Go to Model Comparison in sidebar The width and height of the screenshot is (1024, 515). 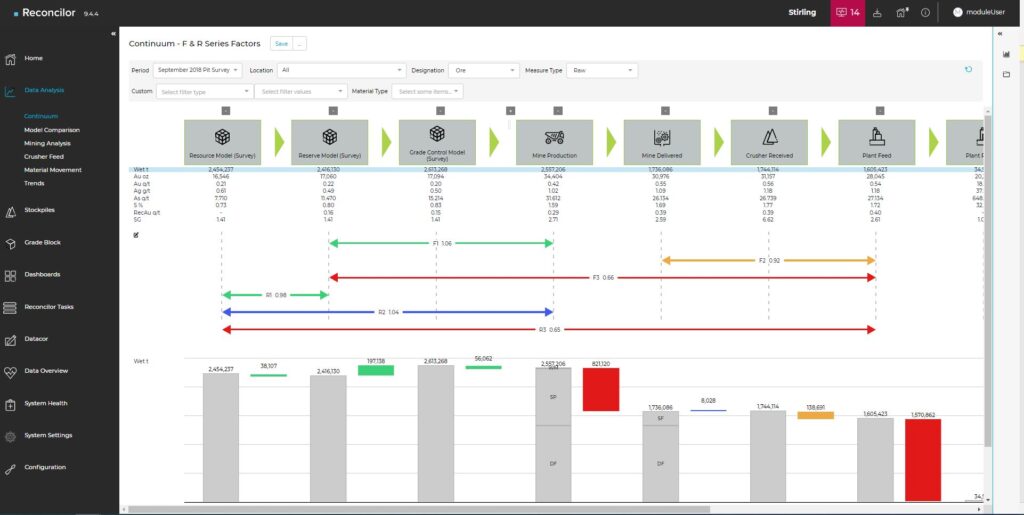52,130
